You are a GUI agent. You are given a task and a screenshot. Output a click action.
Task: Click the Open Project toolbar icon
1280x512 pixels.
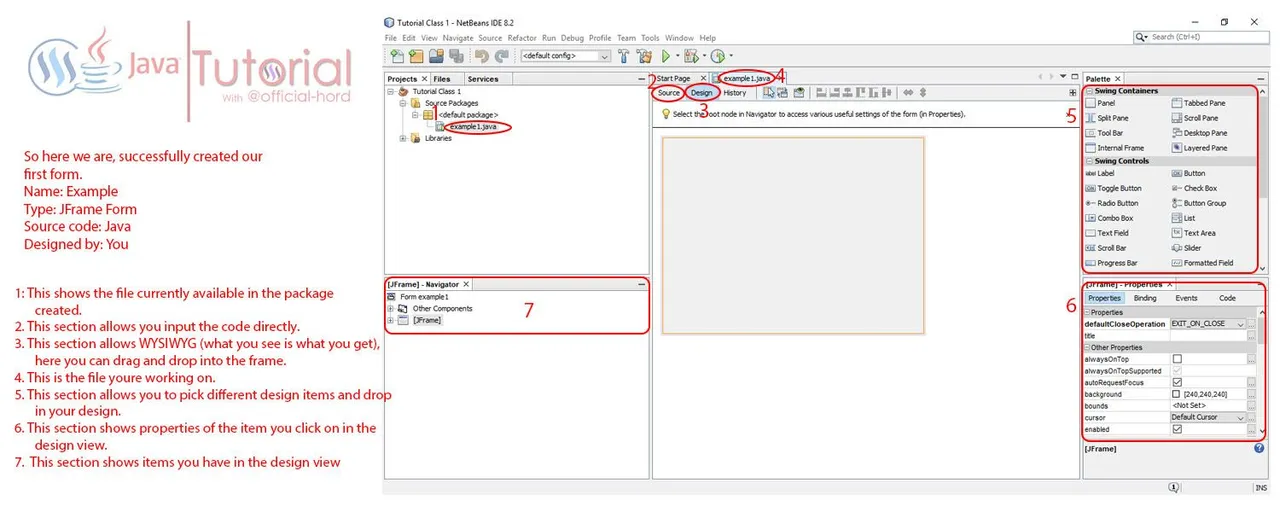[436, 56]
